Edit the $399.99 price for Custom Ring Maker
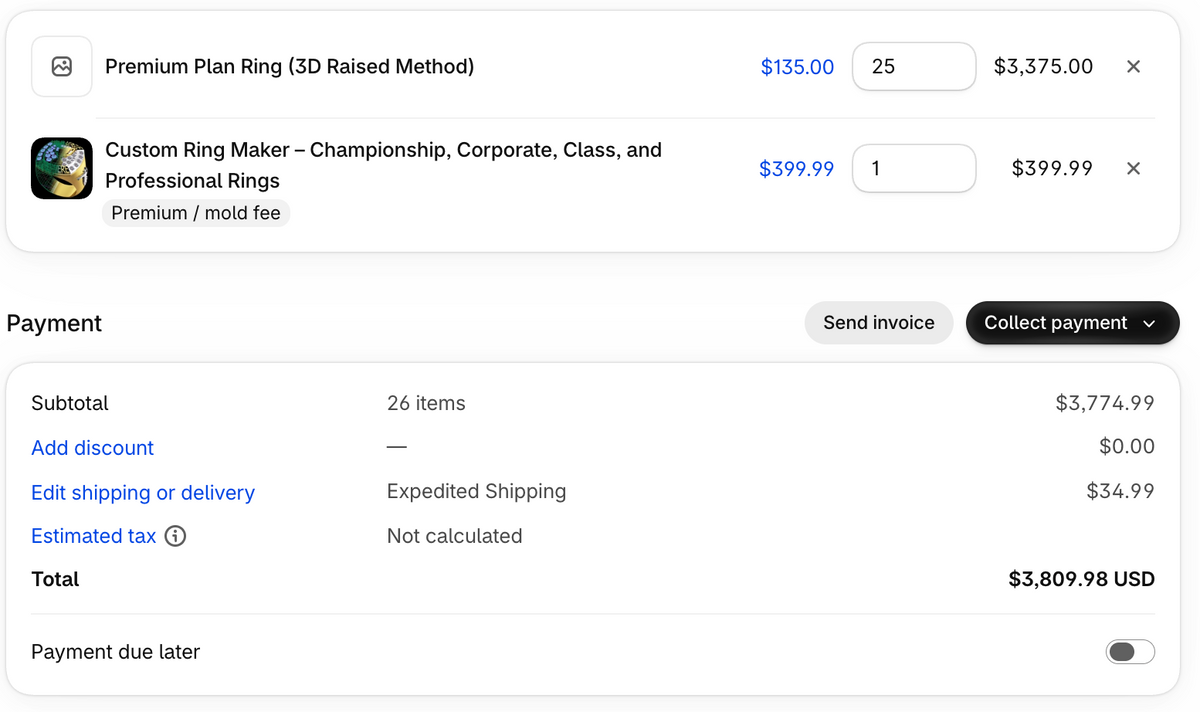Viewport: 1200px width, 712px height. [796, 169]
